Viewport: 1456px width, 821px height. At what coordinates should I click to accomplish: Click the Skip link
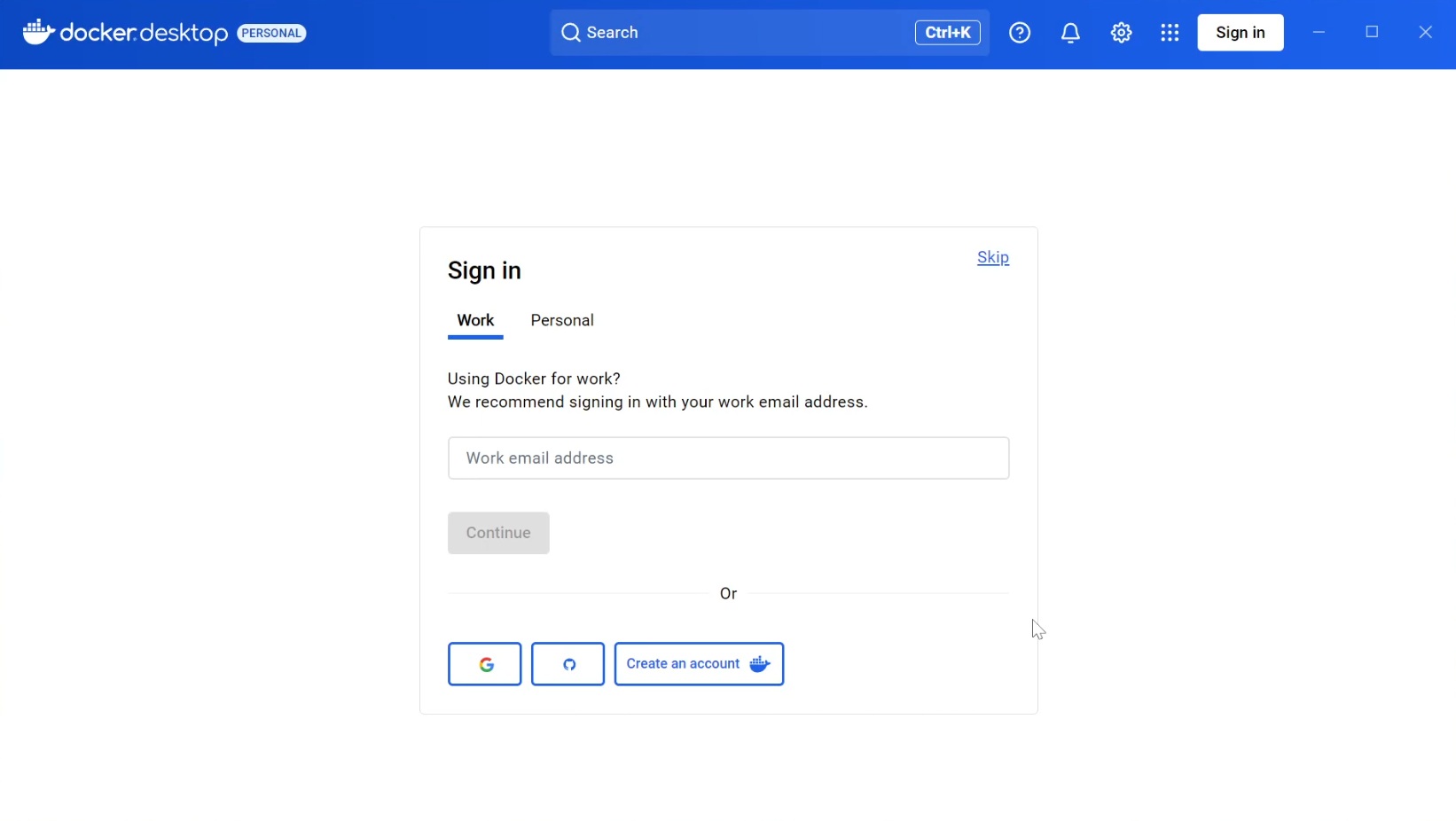click(993, 257)
